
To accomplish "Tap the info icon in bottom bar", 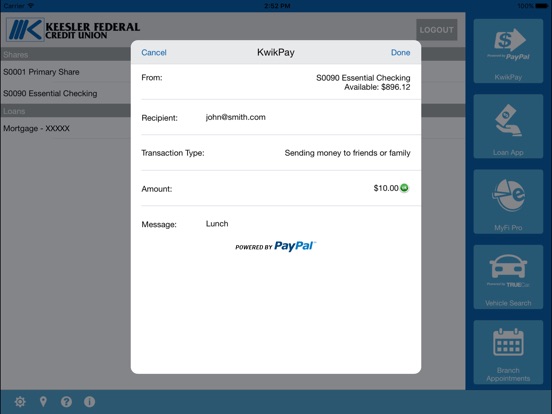I will pyautogui.click(x=89, y=402).
